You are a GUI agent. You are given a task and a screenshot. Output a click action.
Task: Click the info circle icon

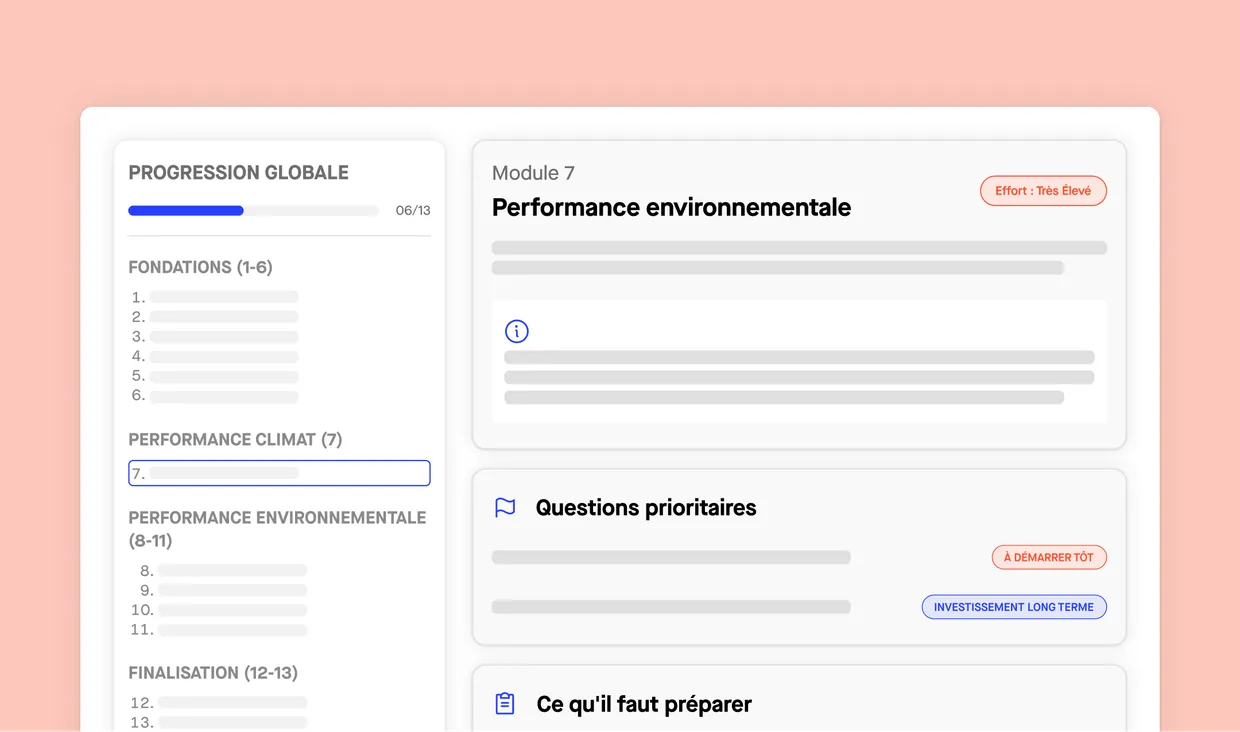517,331
